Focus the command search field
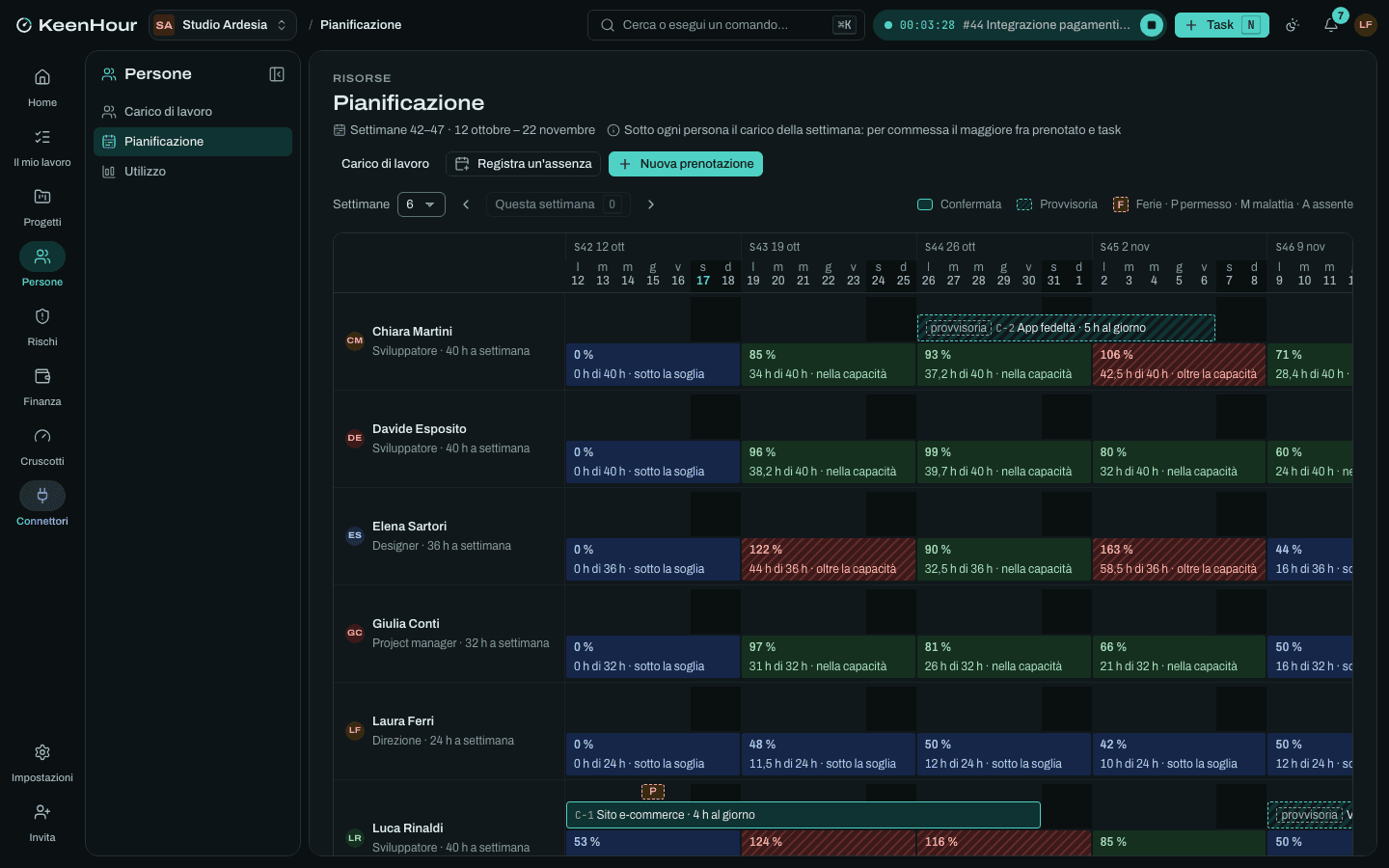Viewport: 1389px width, 868px height. pyautogui.click(x=726, y=25)
